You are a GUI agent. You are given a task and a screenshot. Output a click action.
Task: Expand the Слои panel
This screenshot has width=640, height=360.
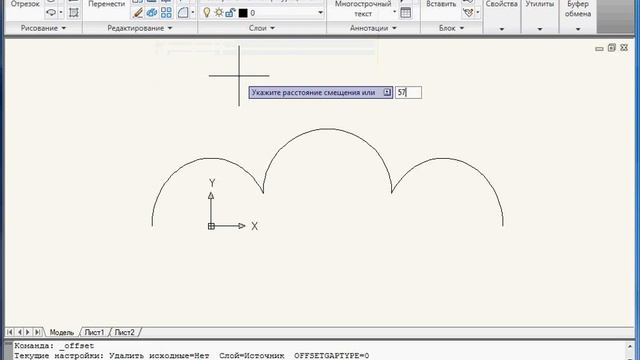tap(262, 28)
